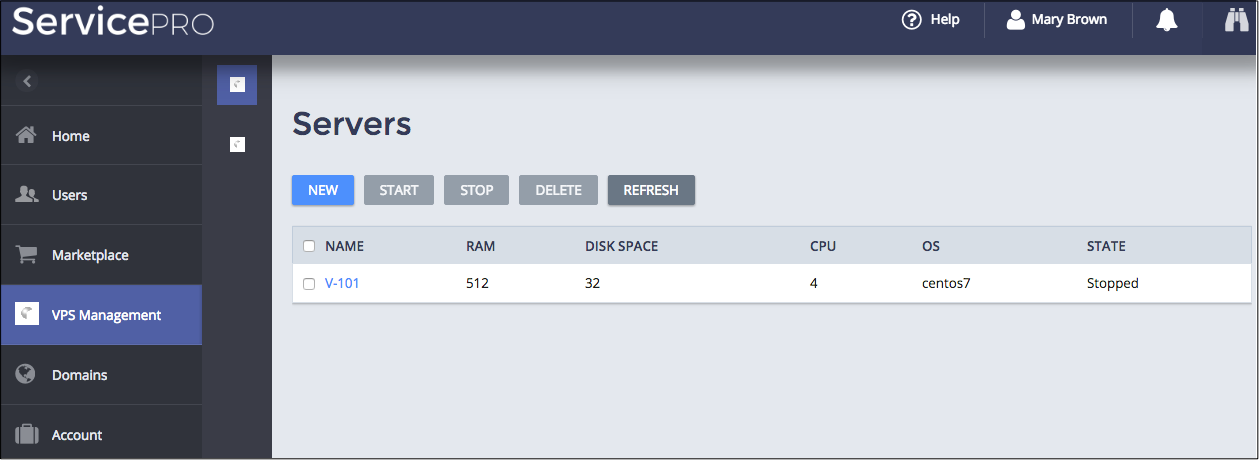Click the Users people icon
Viewport: 1259px width, 460px height.
pos(27,195)
